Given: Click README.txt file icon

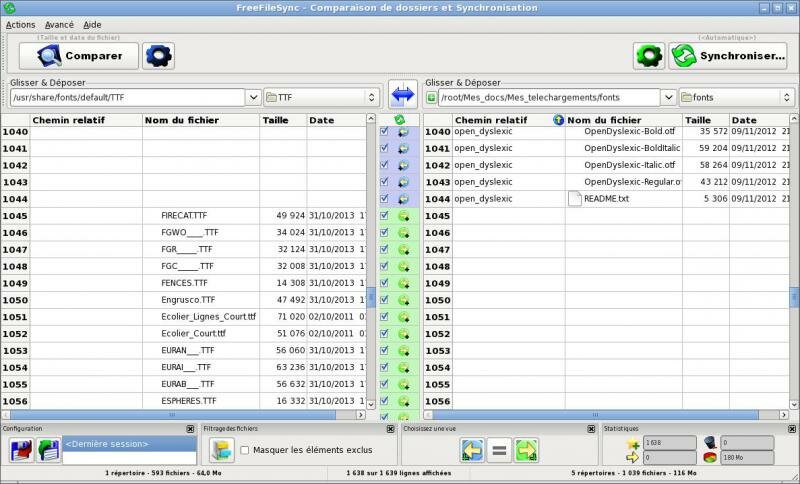Looking at the screenshot, I should point(575,199).
